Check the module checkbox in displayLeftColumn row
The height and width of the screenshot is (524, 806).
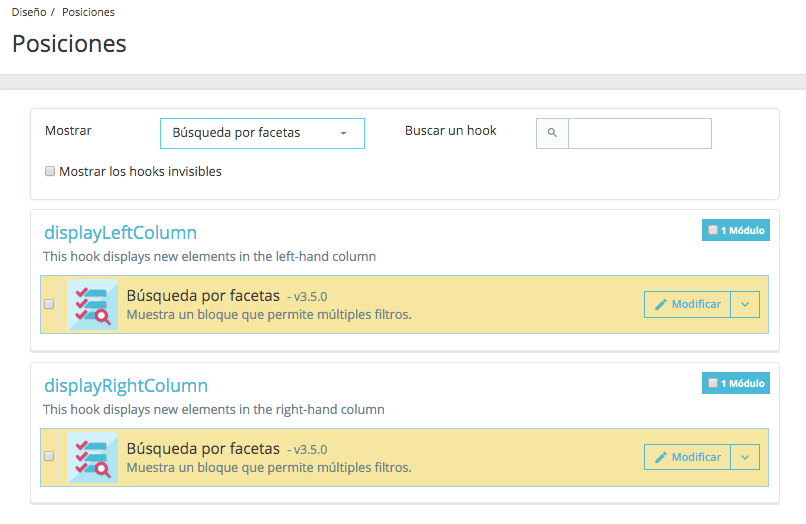pos(49,304)
